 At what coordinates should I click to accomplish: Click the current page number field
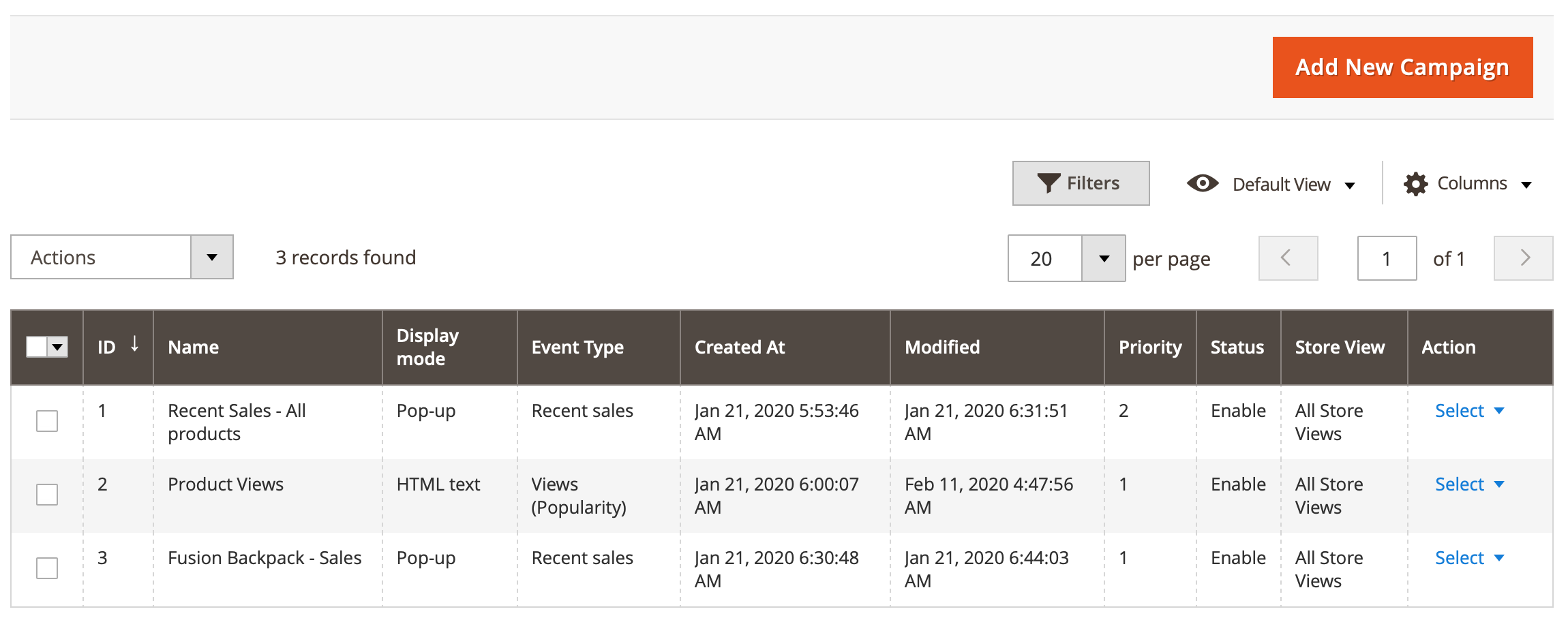(1387, 258)
